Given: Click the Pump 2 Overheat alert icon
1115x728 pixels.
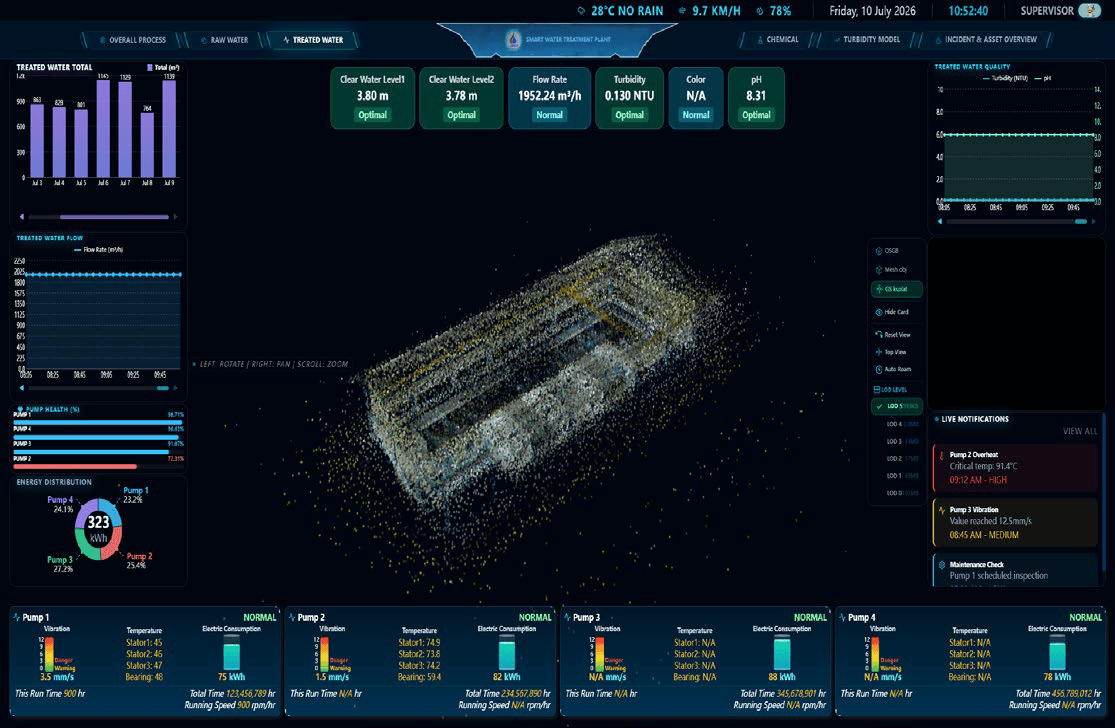Looking at the screenshot, I should point(942,455).
